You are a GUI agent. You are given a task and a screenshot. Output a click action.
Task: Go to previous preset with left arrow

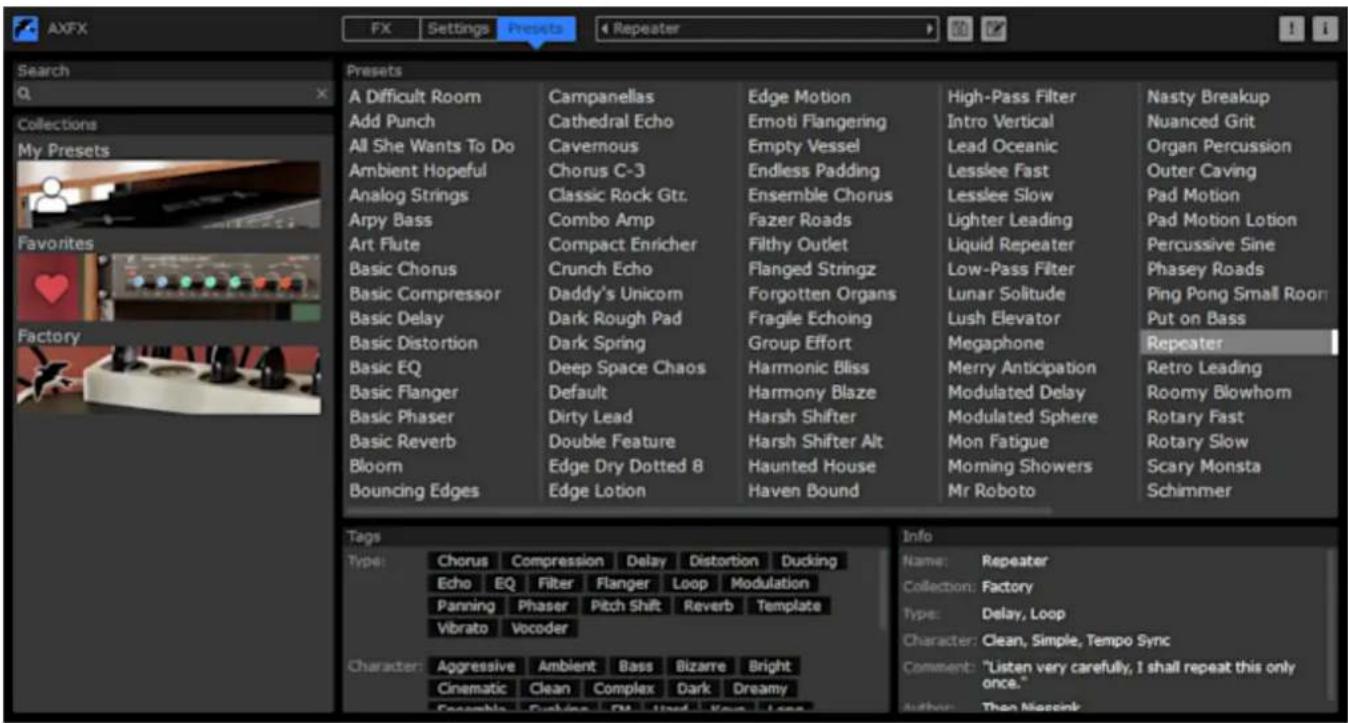tap(605, 30)
